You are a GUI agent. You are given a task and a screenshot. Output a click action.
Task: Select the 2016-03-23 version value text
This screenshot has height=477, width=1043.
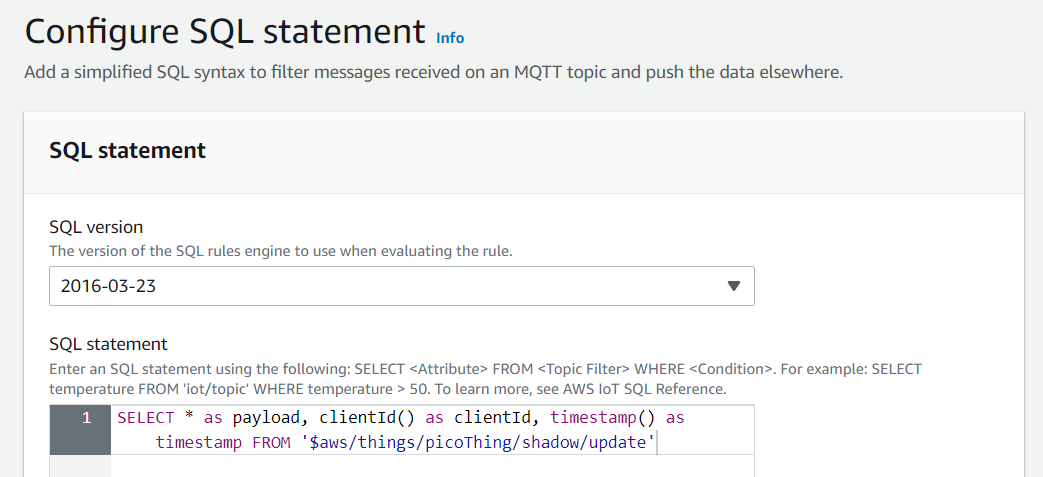(x=108, y=286)
